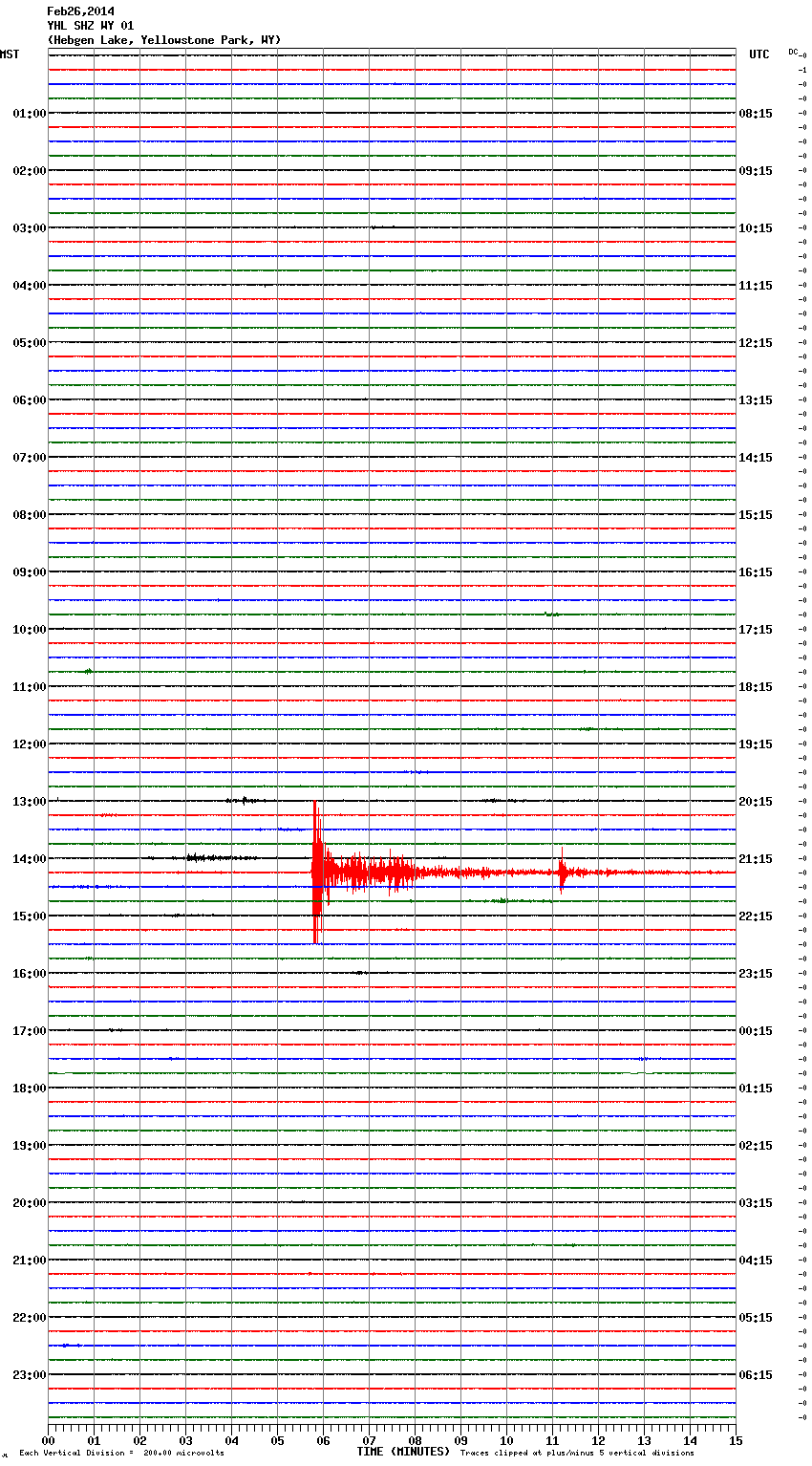Click the traces clipped footnote text
The image size is (812, 1466).
pyautogui.click(x=577, y=1454)
